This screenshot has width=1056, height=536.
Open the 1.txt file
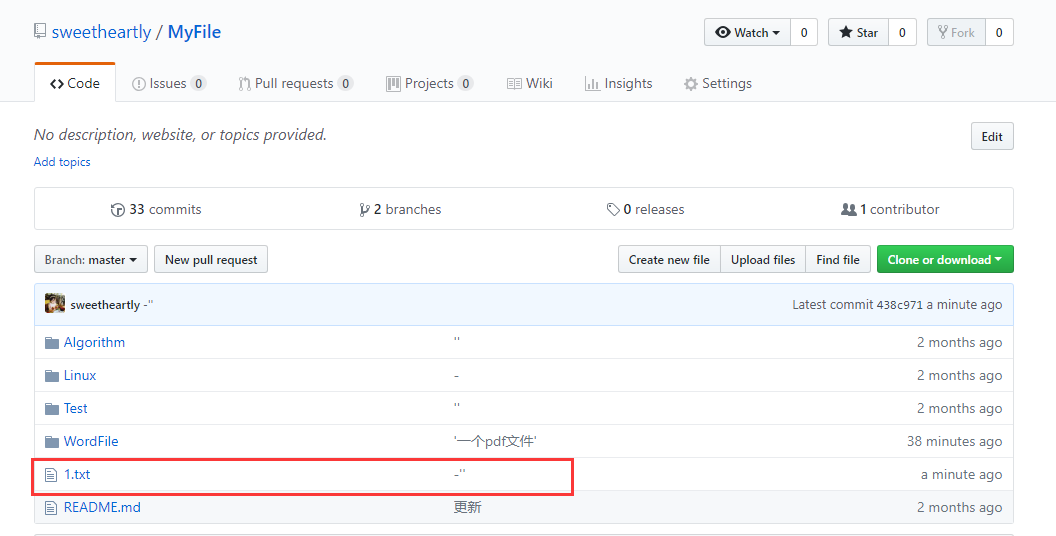tap(77, 474)
